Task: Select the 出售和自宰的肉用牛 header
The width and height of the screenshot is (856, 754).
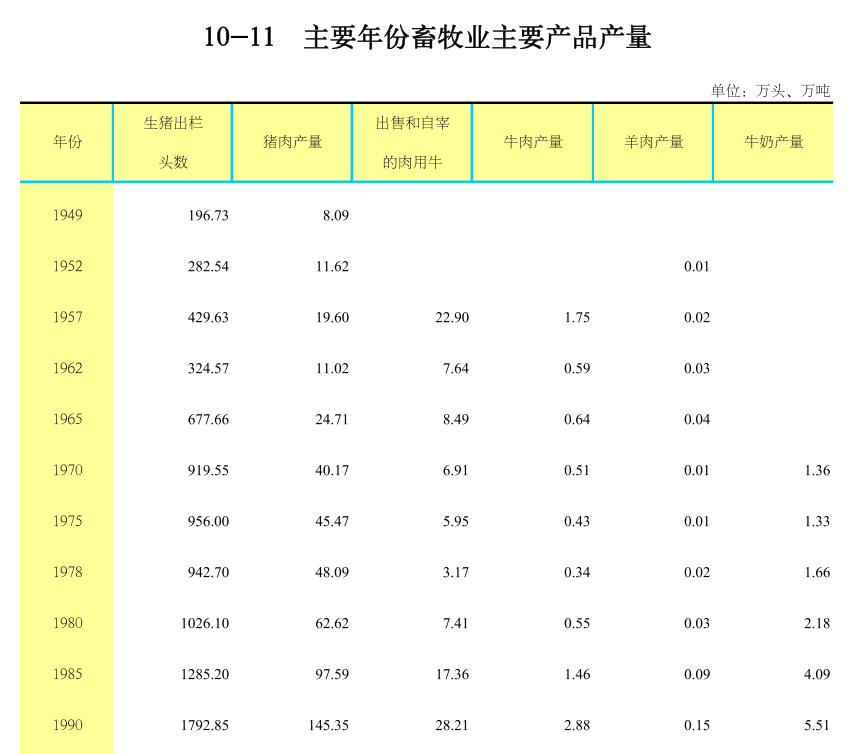Action: pyautogui.click(x=410, y=142)
